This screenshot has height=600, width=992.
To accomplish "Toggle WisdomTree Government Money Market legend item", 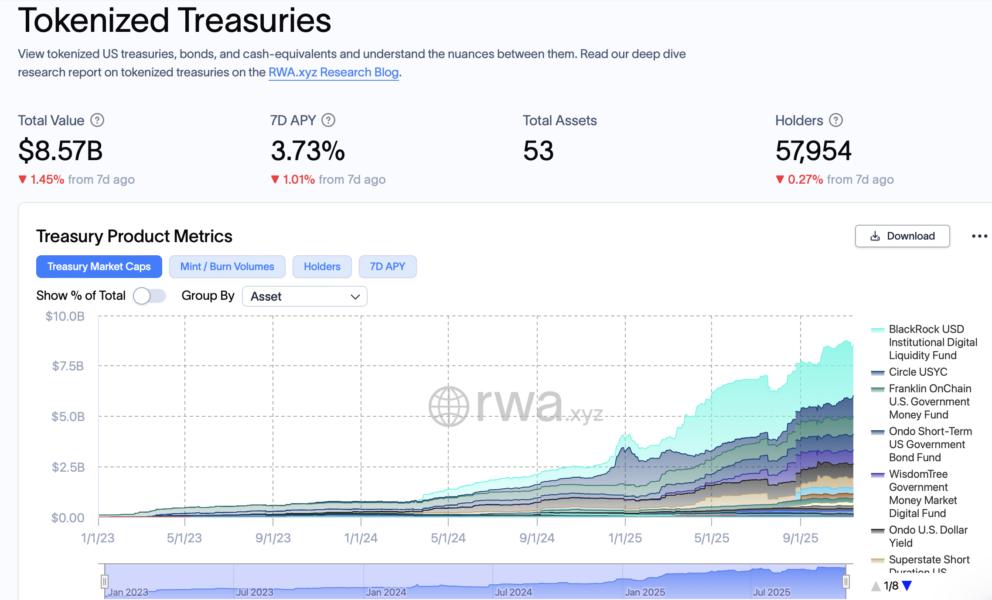I will [x=922, y=494].
